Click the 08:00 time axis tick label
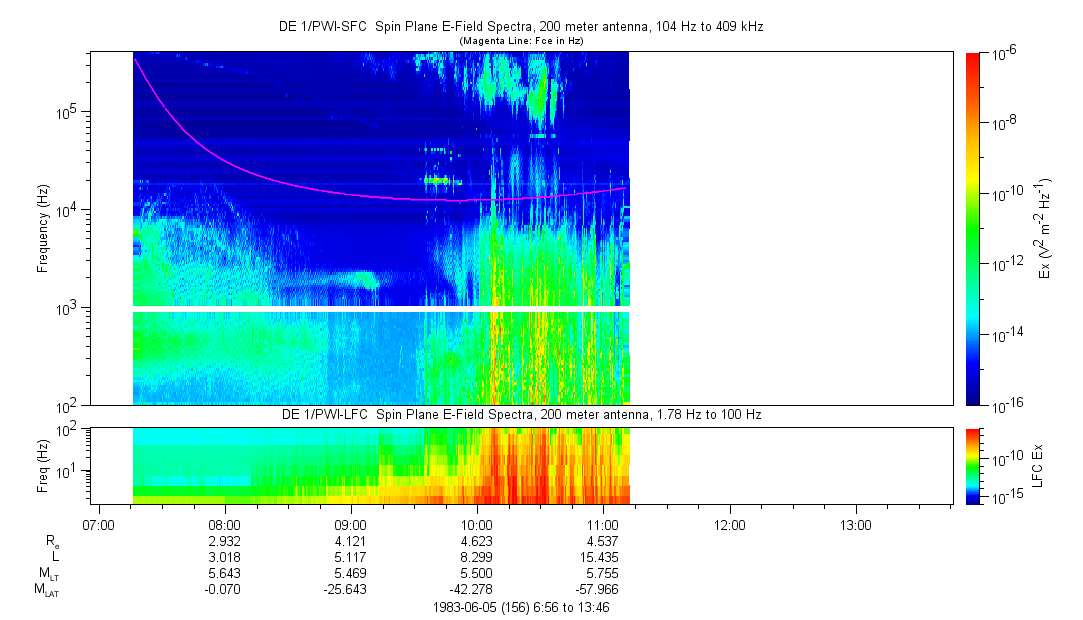The height and width of the screenshot is (620, 1083). (x=224, y=524)
